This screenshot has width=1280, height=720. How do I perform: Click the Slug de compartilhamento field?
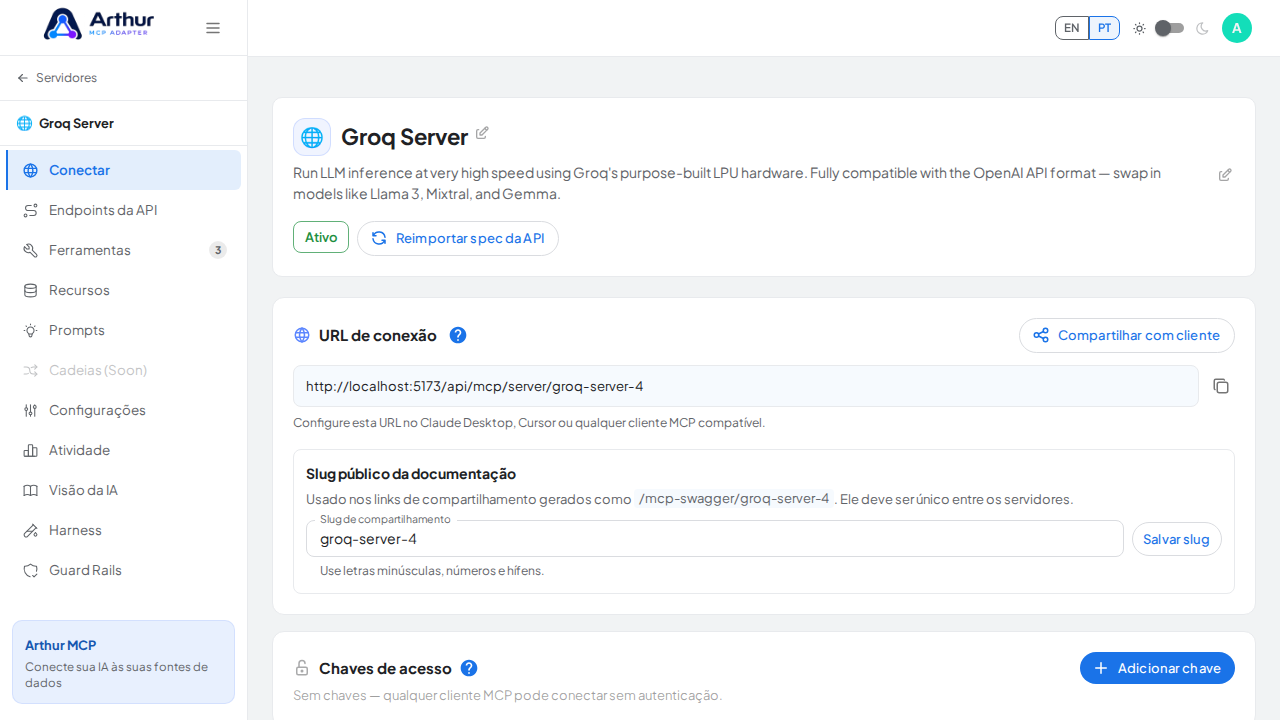coord(715,539)
